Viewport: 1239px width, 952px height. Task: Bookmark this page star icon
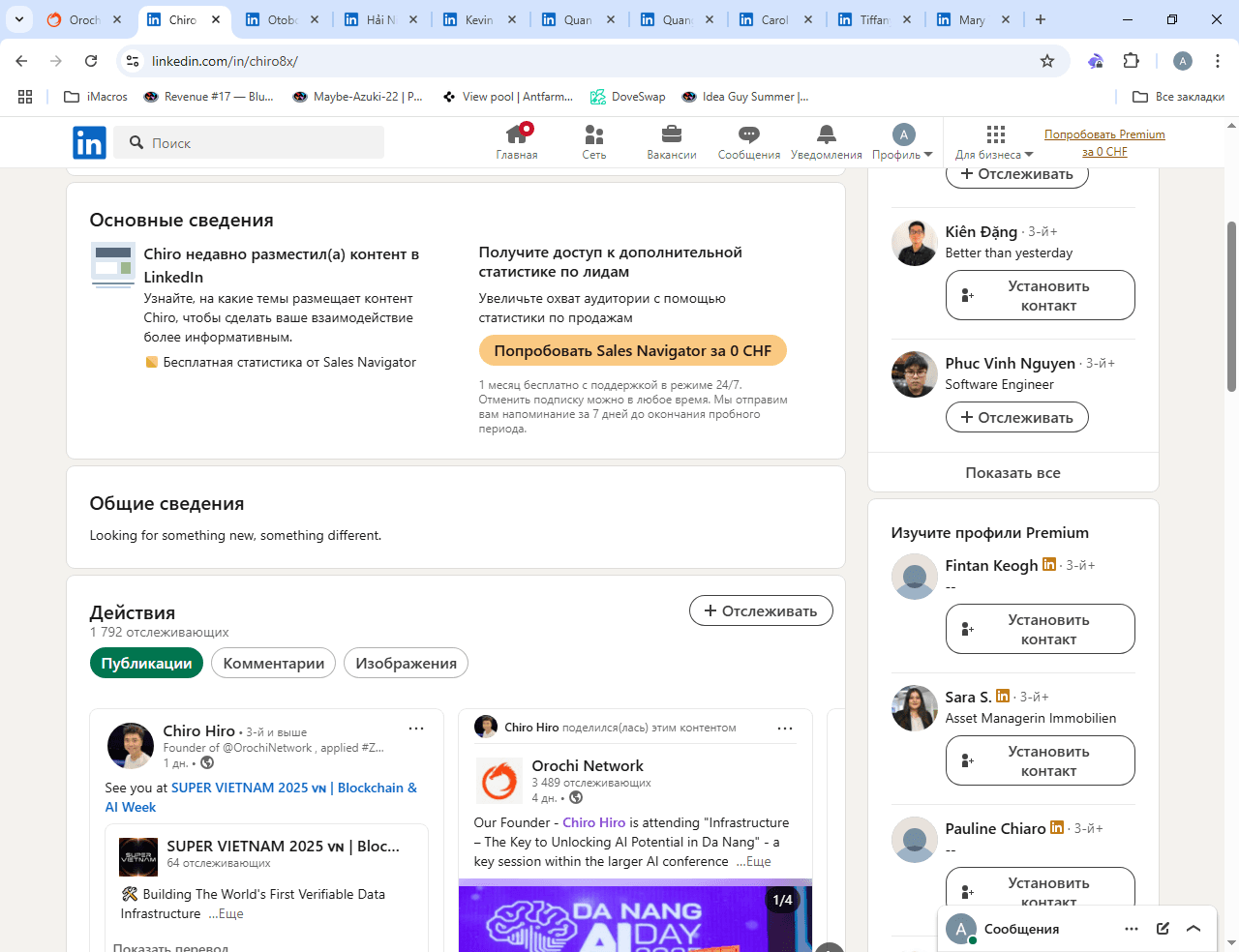click(1047, 61)
